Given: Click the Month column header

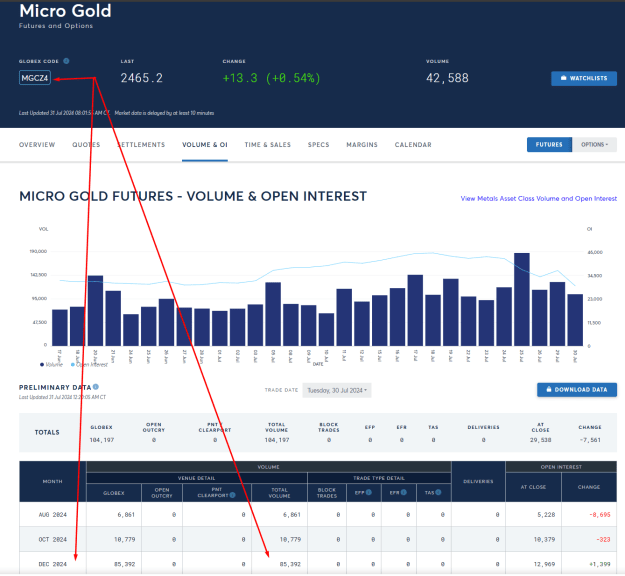Looking at the screenshot, I should [x=53, y=482].
